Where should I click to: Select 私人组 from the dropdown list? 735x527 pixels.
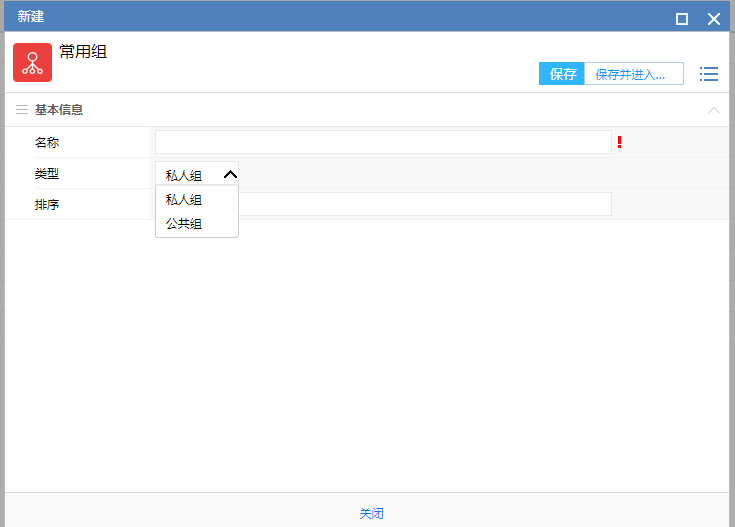[185, 199]
